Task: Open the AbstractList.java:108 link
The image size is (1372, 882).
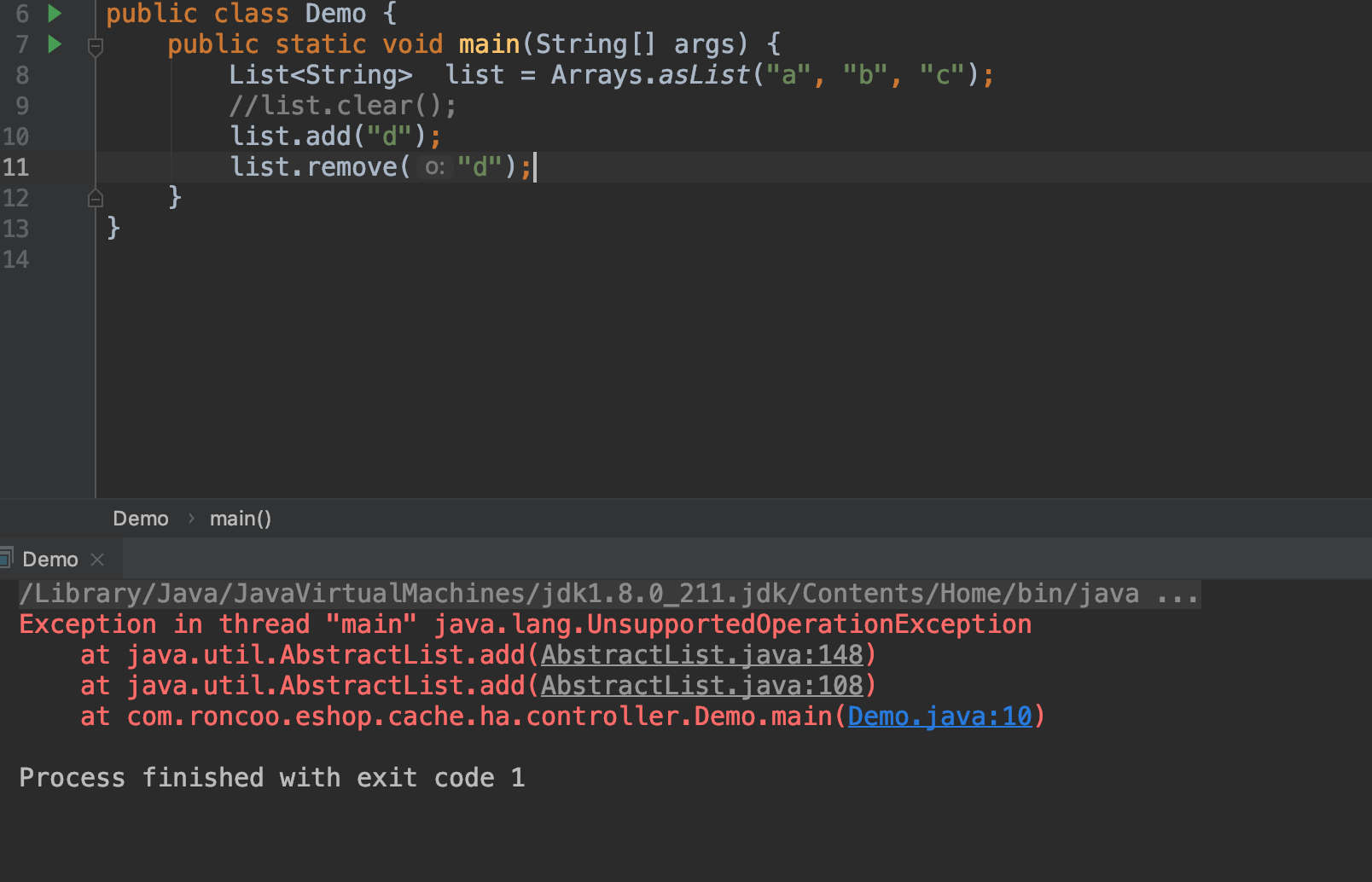Action: point(702,686)
